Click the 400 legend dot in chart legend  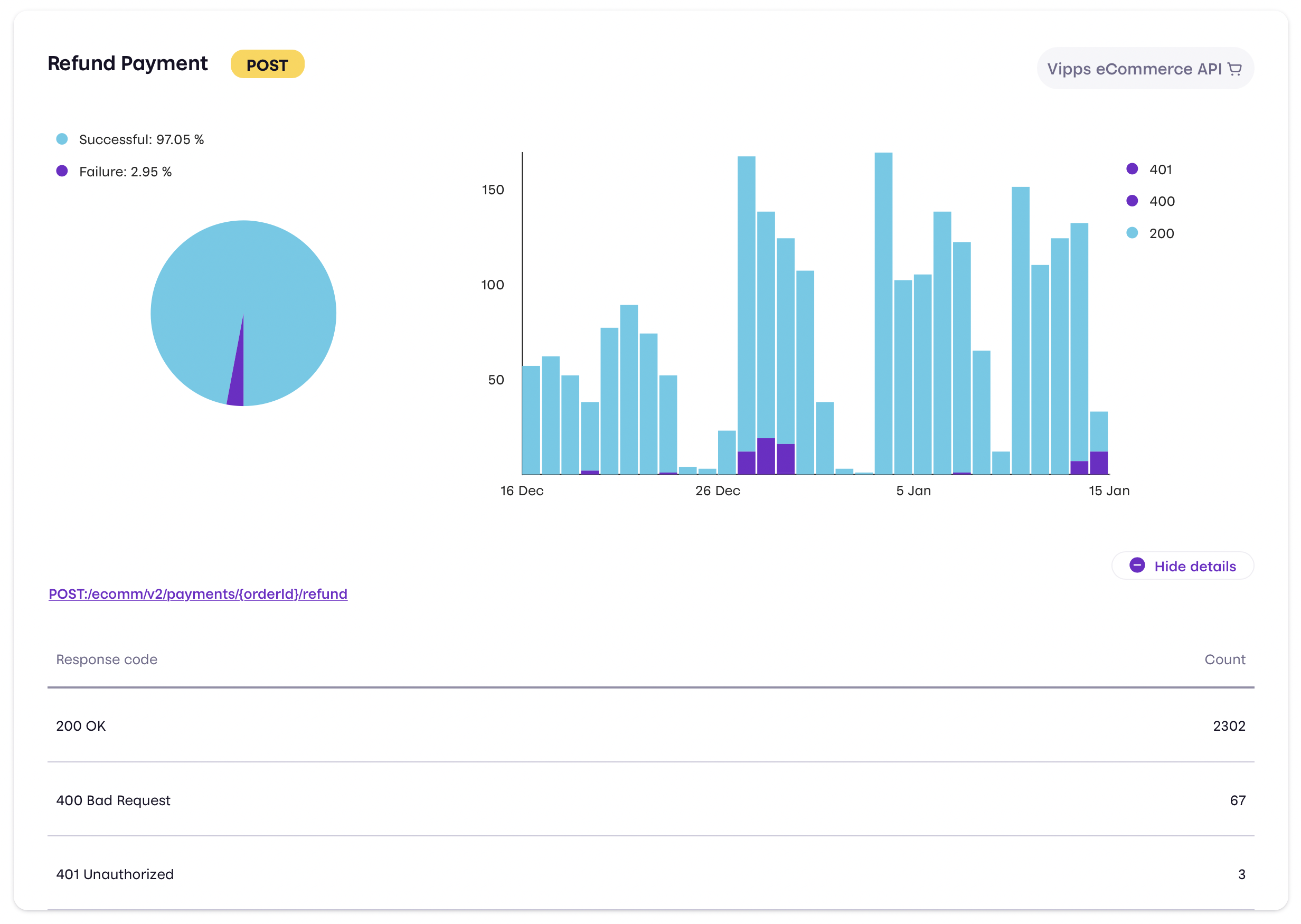pos(1133,201)
